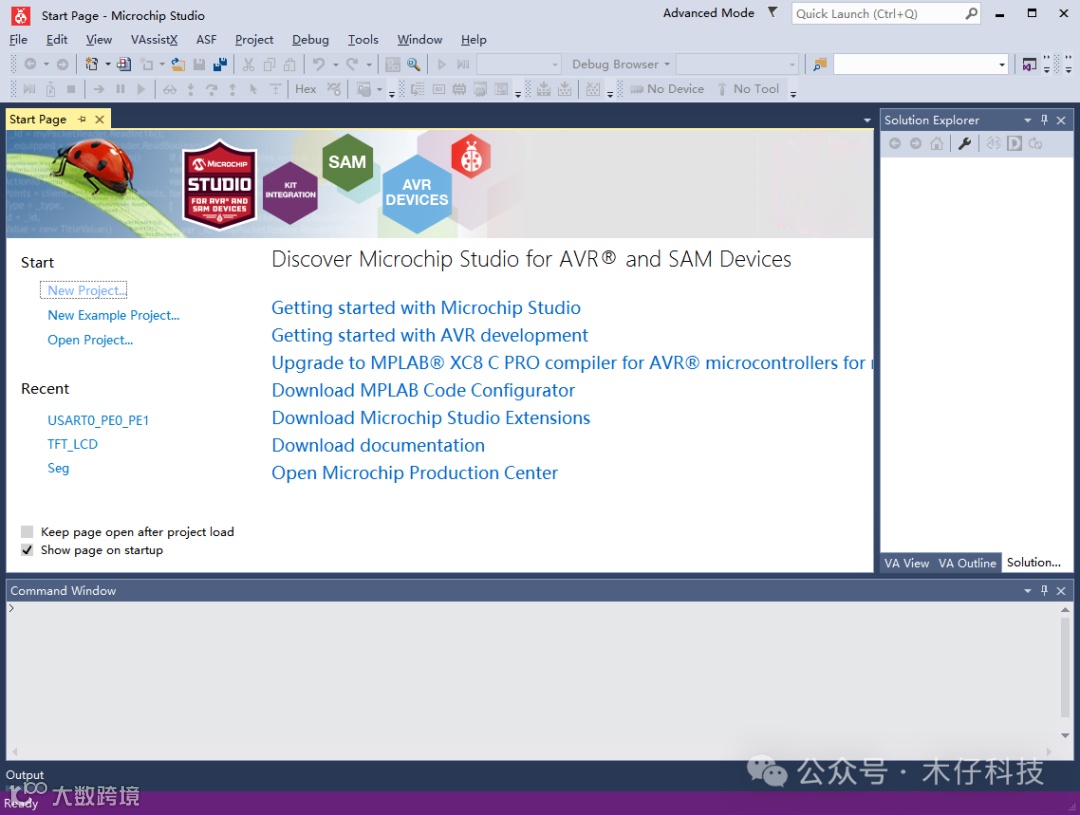
Task: Switch to the VA Outline tab
Action: 967,563
